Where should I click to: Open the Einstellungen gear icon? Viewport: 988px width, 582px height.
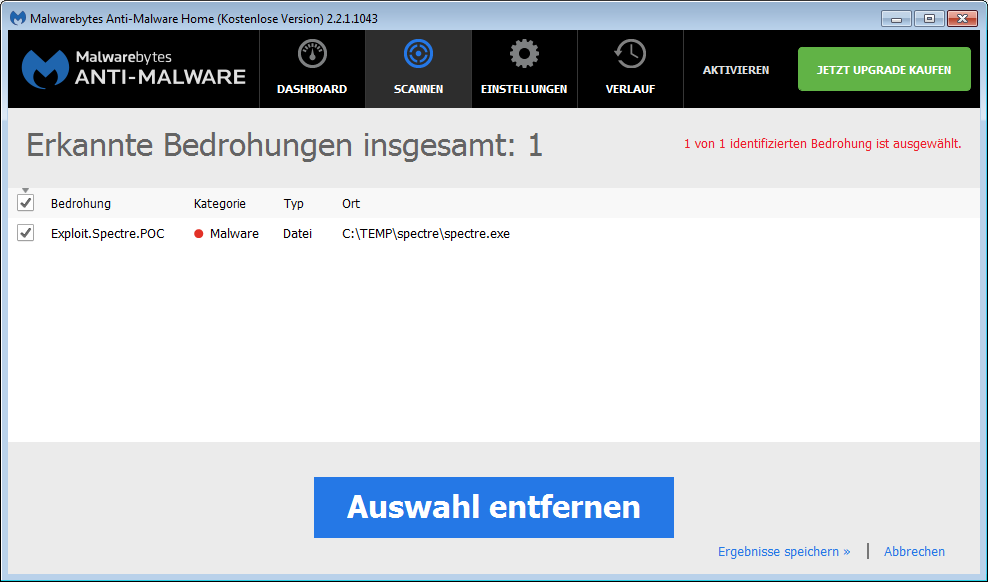tap(524, 54)
